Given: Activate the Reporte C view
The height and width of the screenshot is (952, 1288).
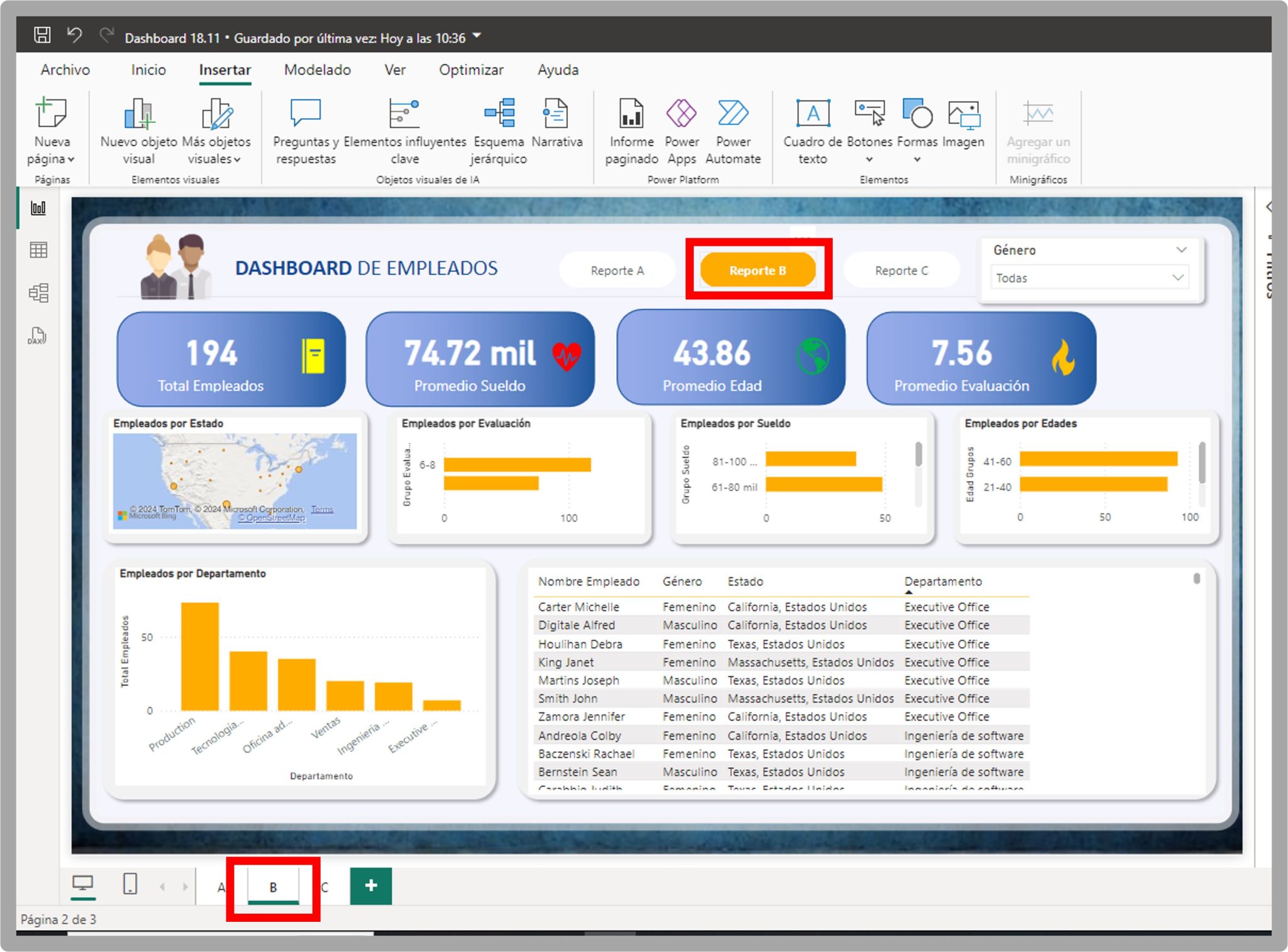Looking at the screenshot, I should click(x=902, y=270).
